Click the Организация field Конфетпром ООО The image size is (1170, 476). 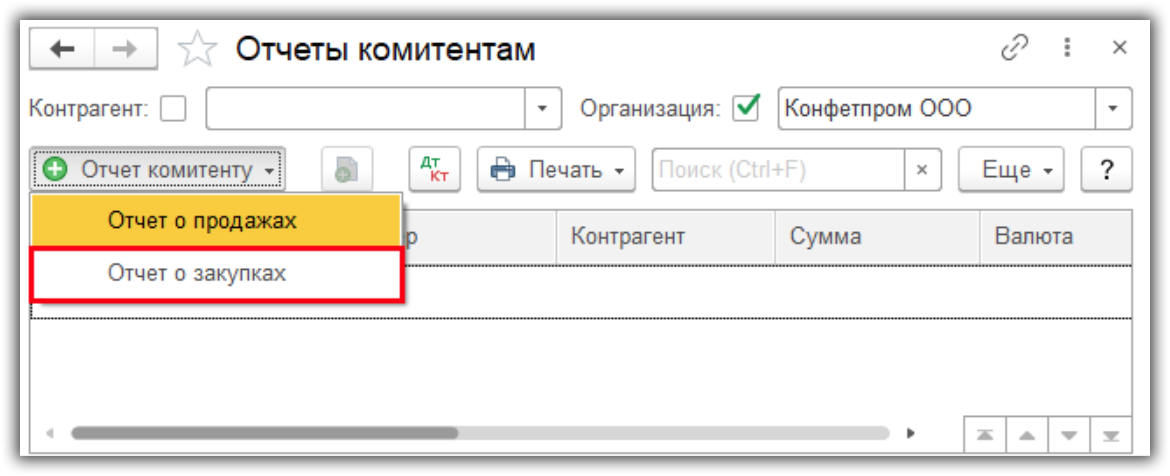tap(936, 110)
